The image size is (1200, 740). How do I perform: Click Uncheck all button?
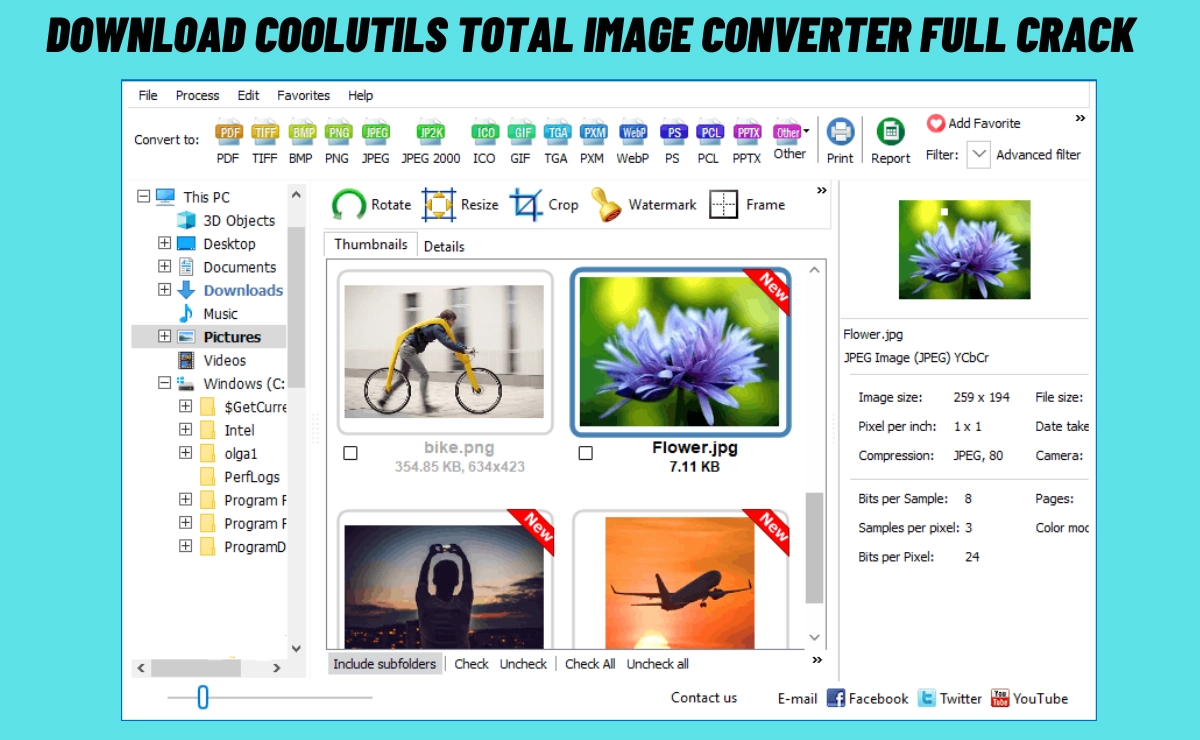click(658, 664)
